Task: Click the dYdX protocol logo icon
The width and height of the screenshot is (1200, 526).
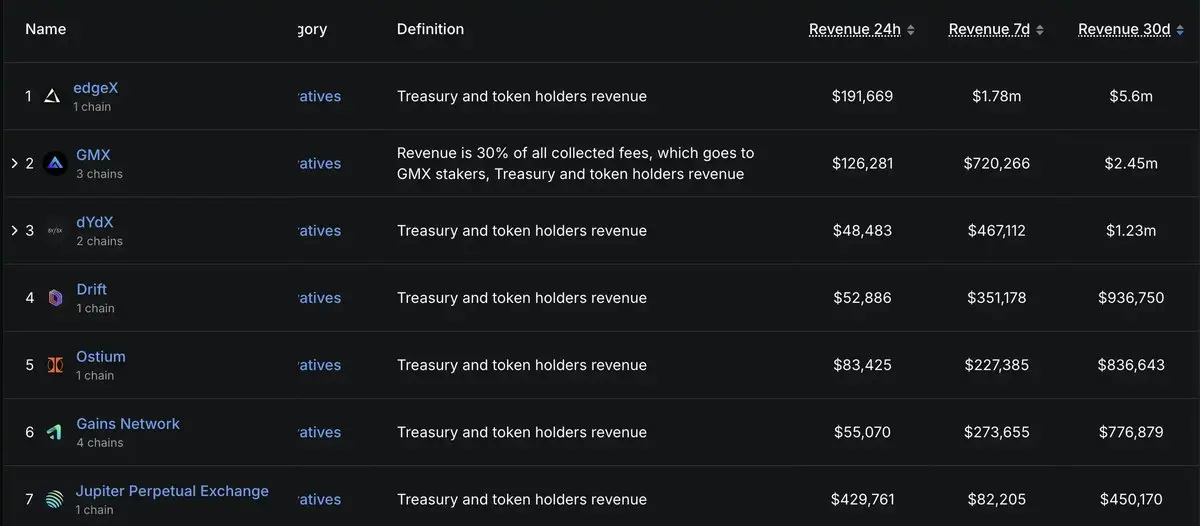Action: click(56, 230)
